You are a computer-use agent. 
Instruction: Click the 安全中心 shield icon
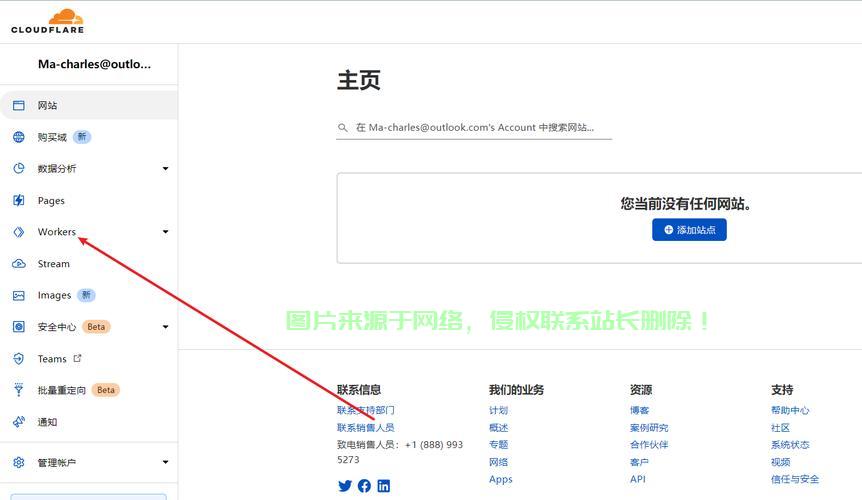pos(19,327)
